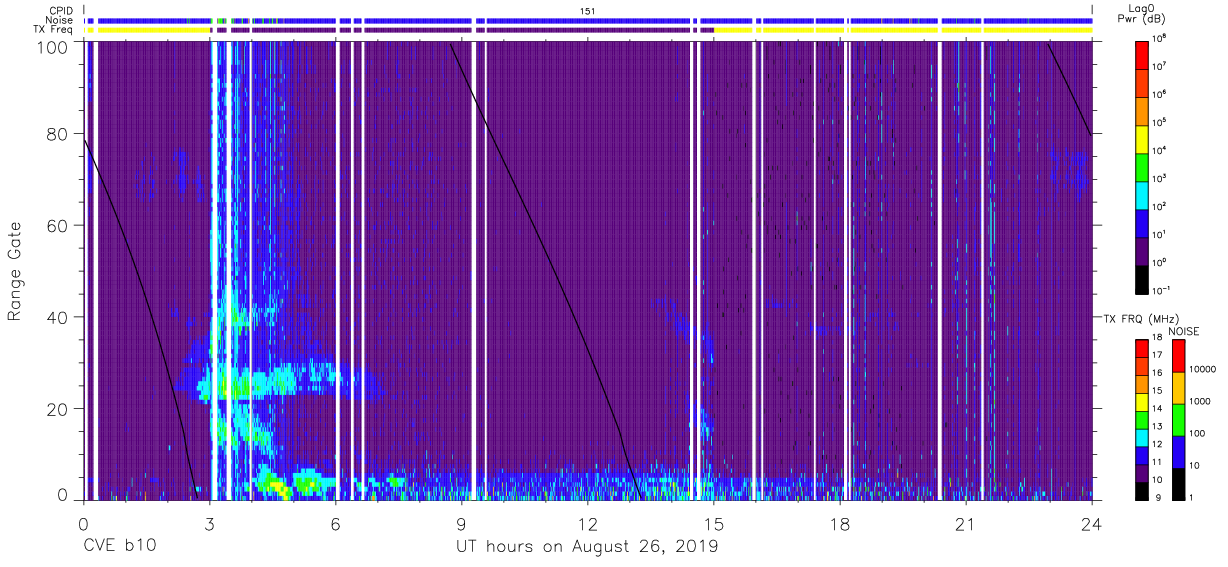This screenshot has height=567, width=1228.
Task: Click the "12" tick on the UT hours axis
Action: (x=587, y=523)
